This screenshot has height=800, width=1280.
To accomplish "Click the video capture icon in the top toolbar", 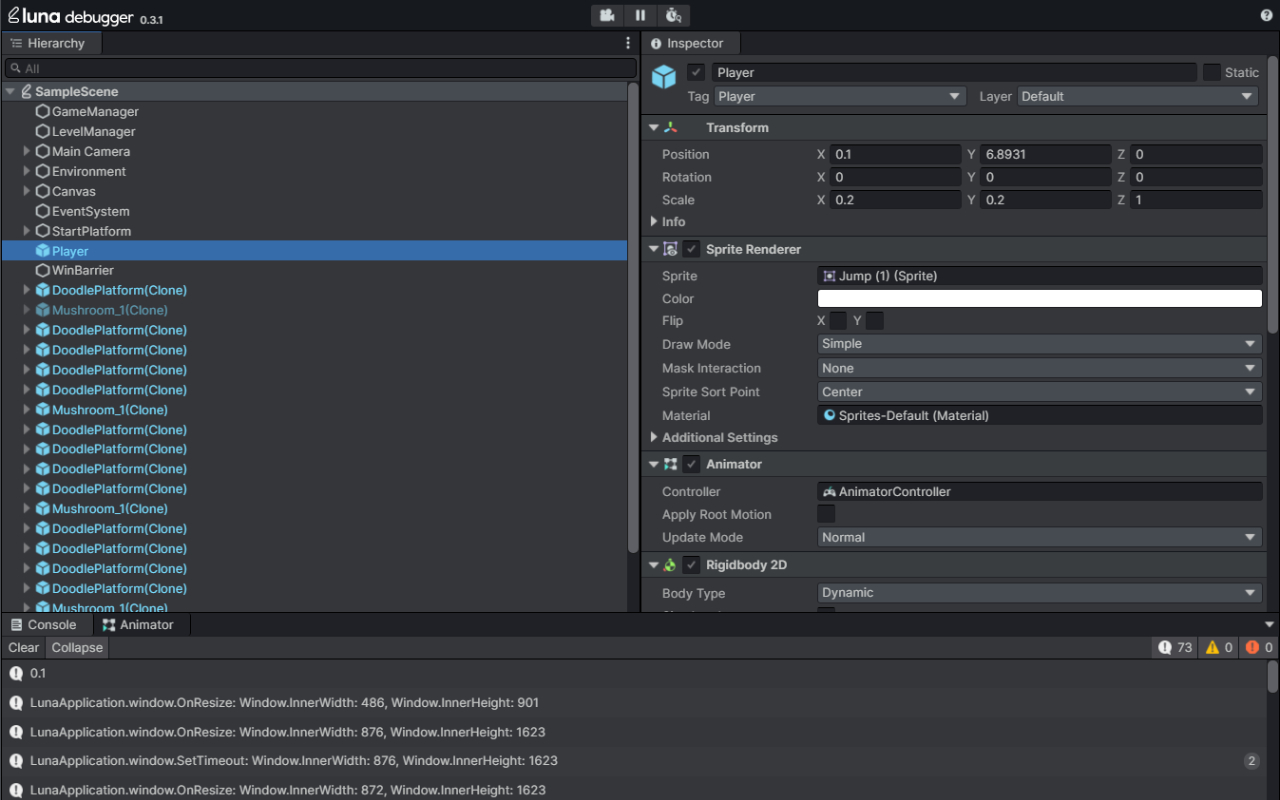I will [x=607, y=15].
